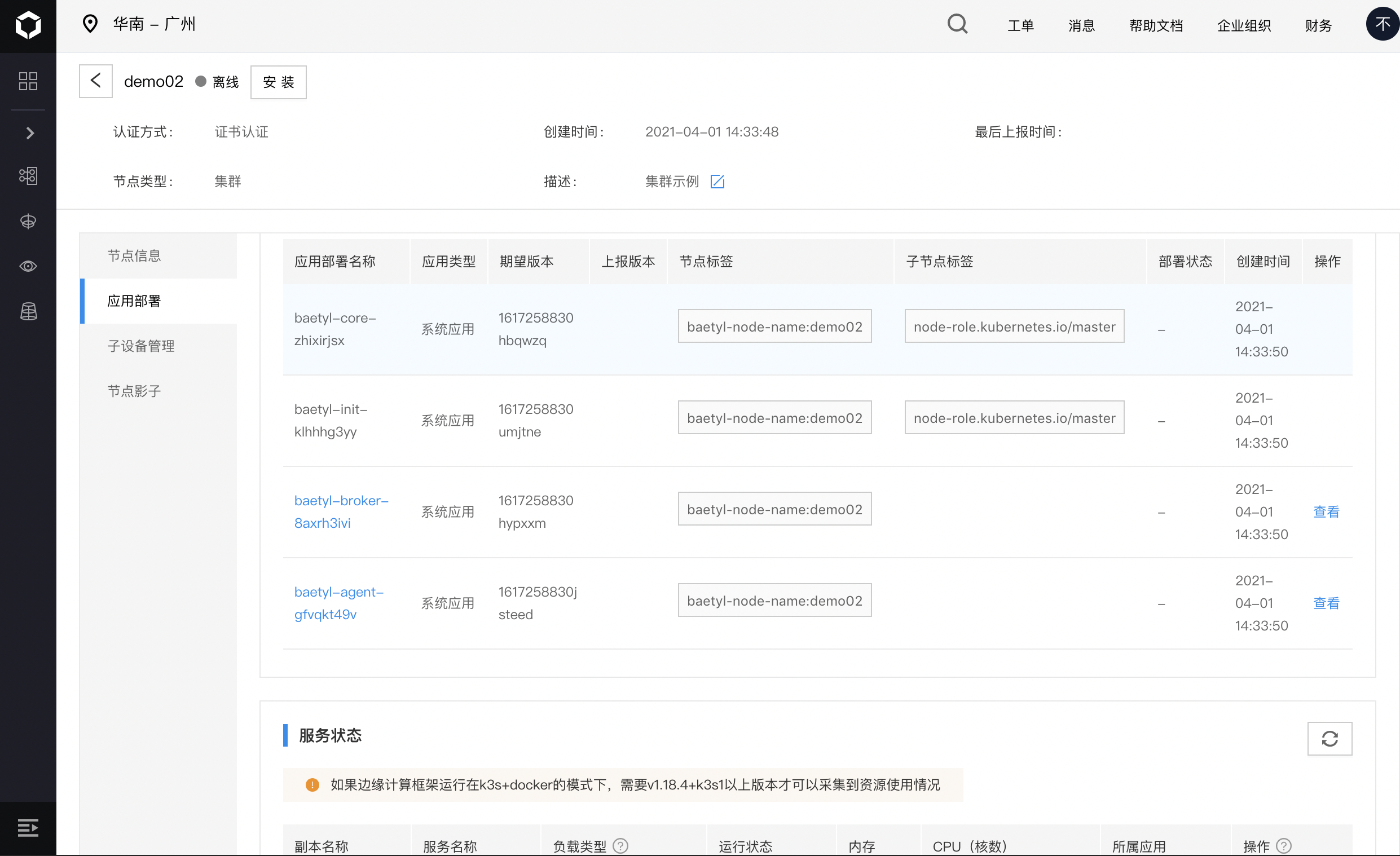
Task: Click 查看 for the baetyl-broker row
Action: point(1326,512)
